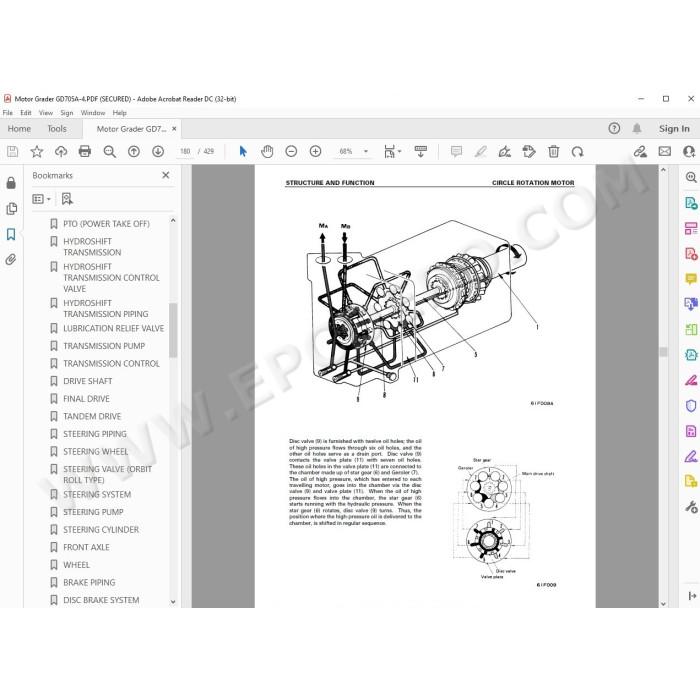
Task: Click the stamp tool icon
Action: point(529,152)
